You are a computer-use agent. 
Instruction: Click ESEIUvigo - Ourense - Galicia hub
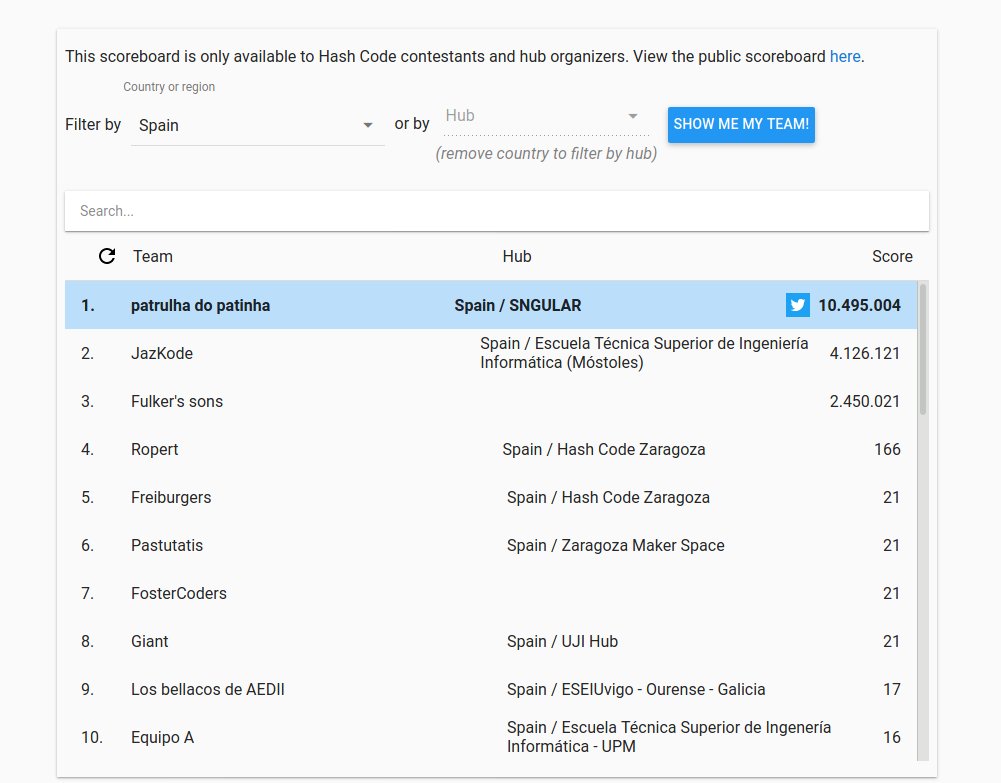(636, 689)
